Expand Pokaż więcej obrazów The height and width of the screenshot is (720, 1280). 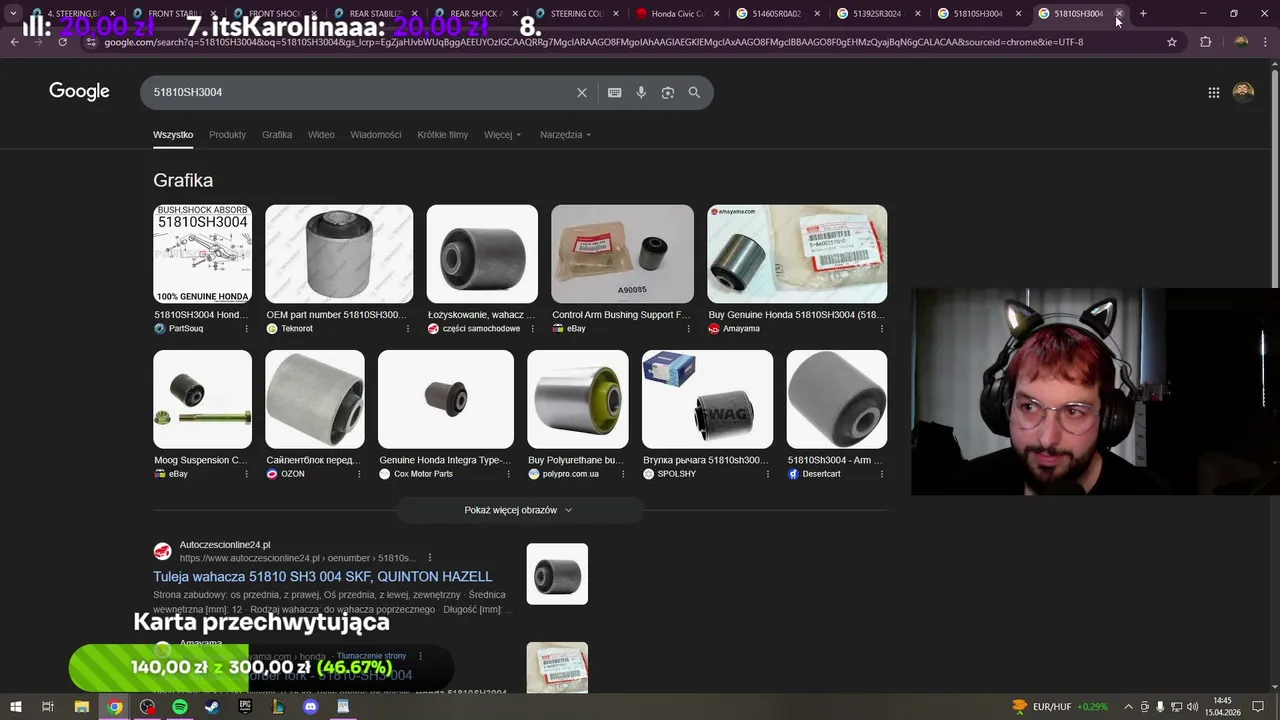coord(519,510)
